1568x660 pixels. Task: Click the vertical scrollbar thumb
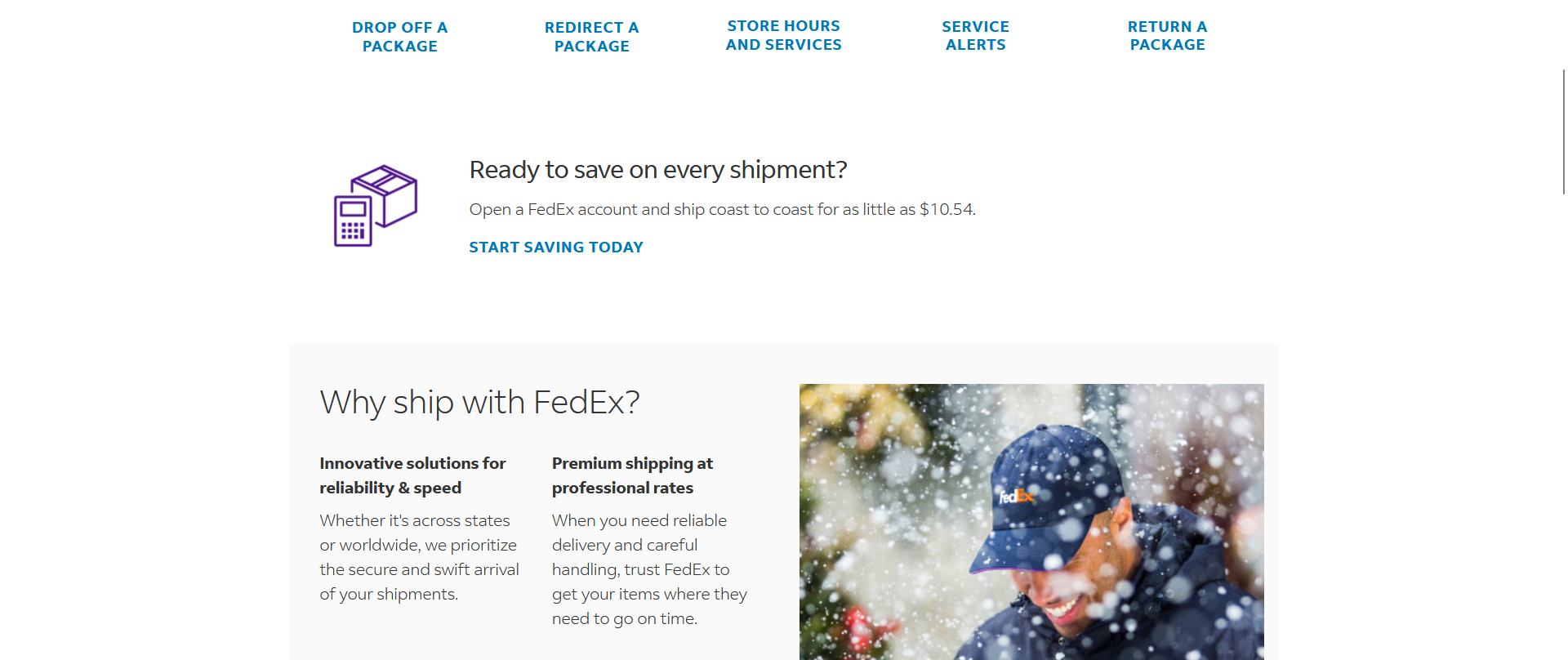pos(1563,132)
